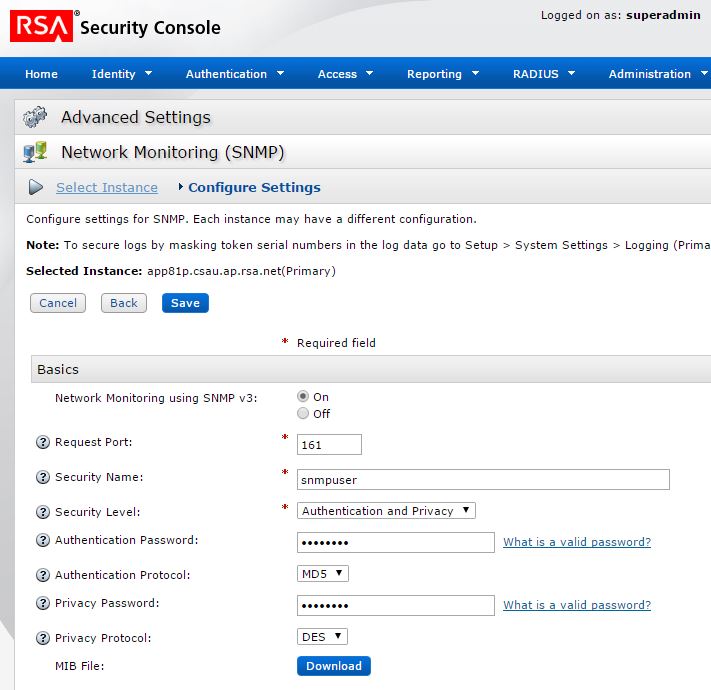Click help icon next to Security Name

pos(43,478)
